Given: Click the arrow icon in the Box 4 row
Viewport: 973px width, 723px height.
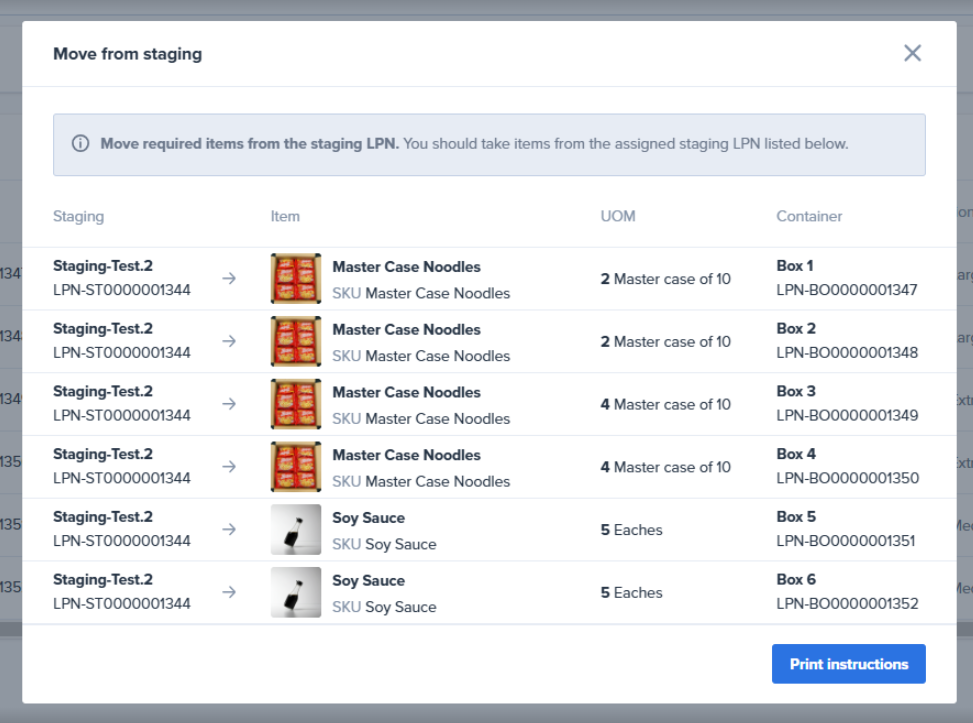Looking at the screenshot, I should 229,467.
